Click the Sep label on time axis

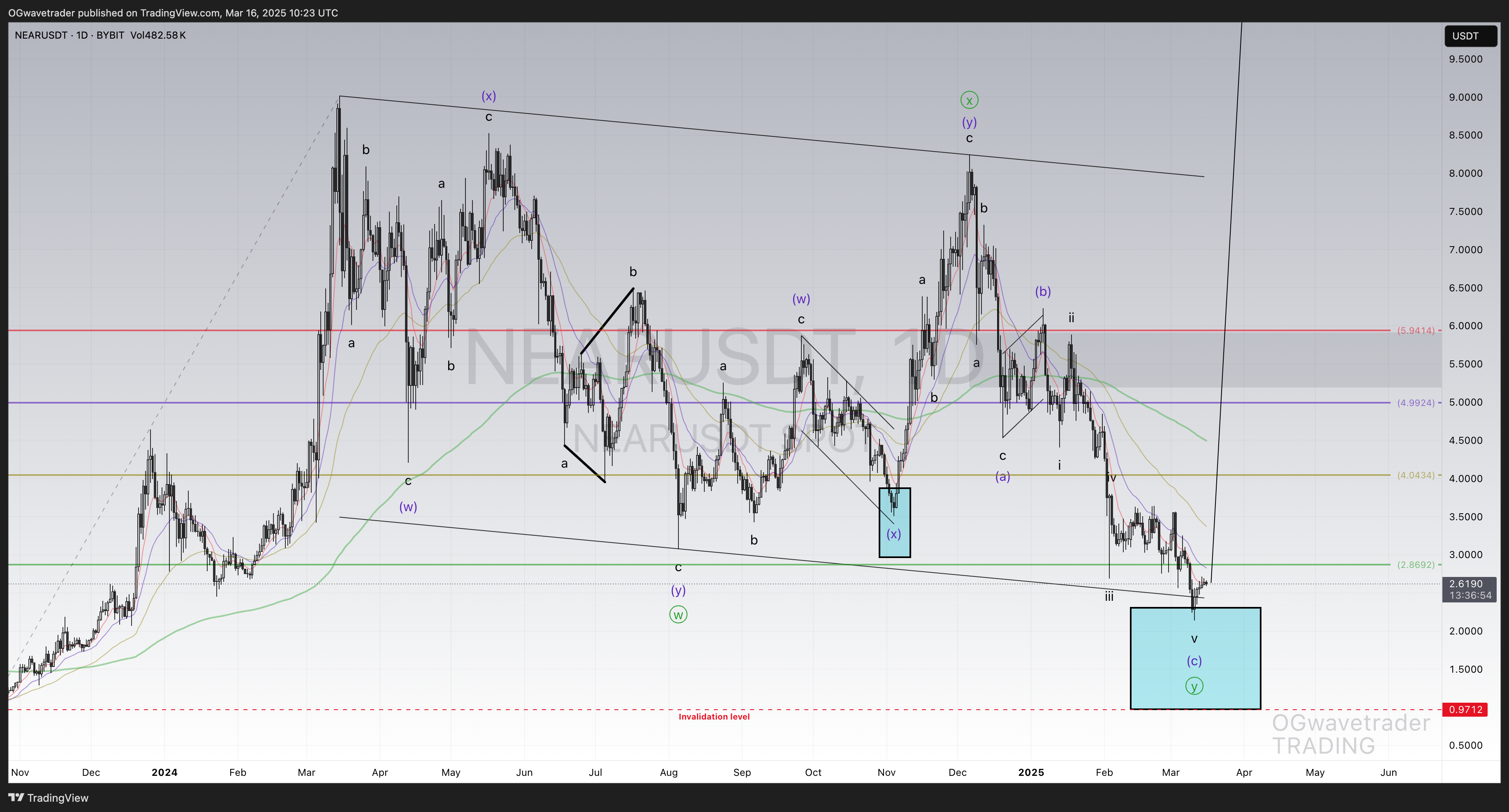pos(742,772)
